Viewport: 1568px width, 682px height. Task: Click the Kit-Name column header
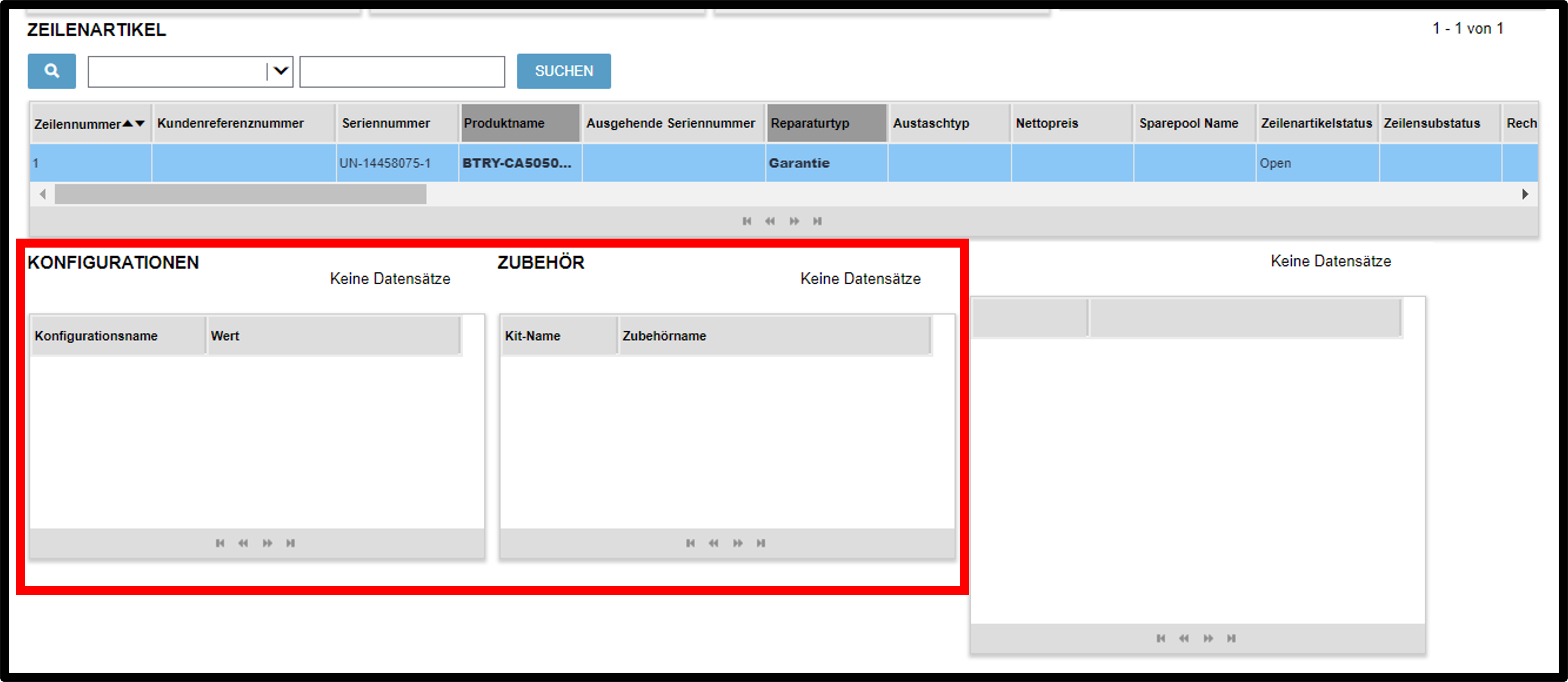pyautogui.click(x=559, y=336)
